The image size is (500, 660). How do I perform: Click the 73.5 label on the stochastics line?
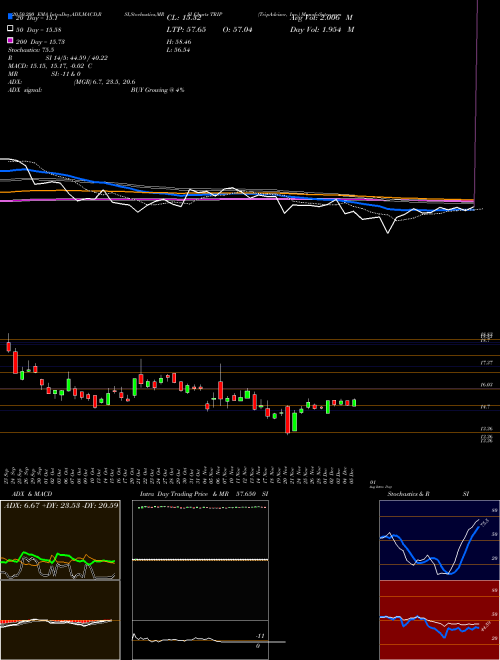point(484,523)
